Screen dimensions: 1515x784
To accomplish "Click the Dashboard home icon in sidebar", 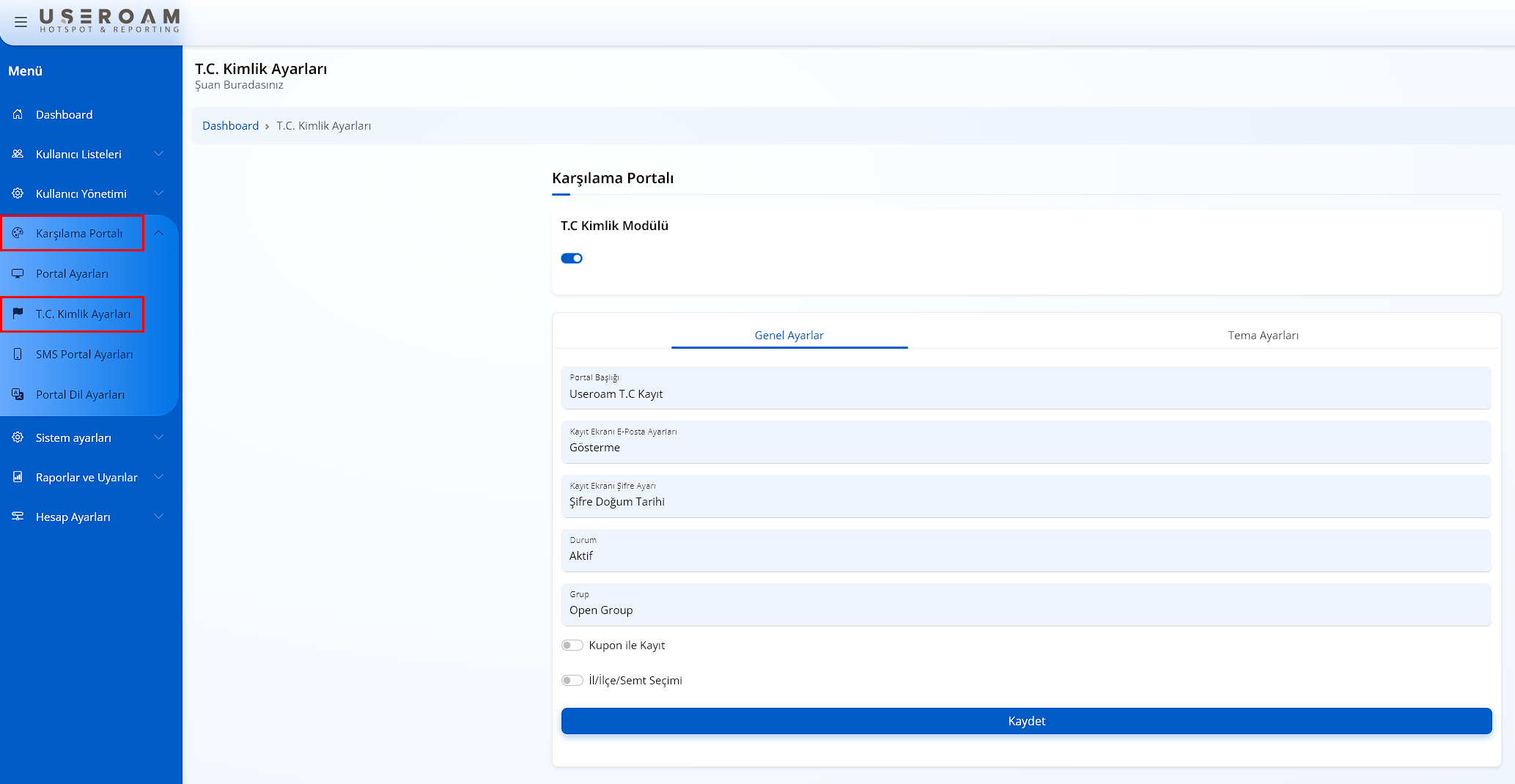I will pyautogui.click(x=18, y=114).
